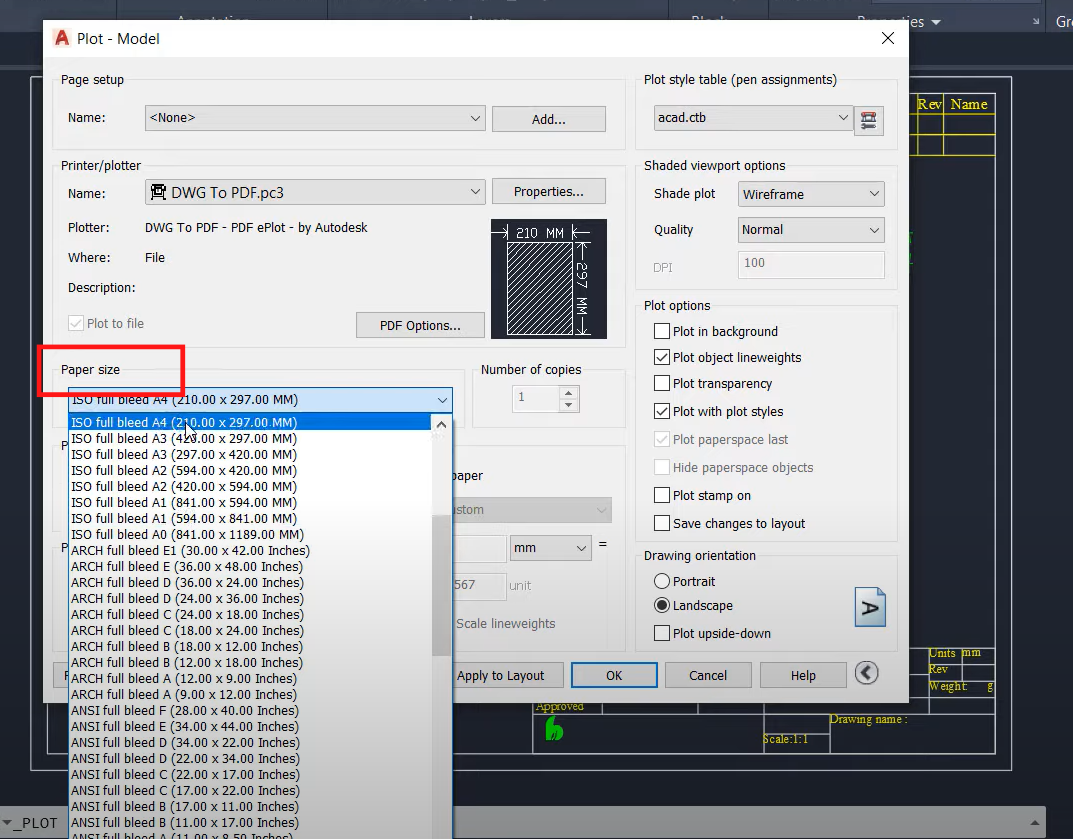Click the Cancel button
The height and width of the screenshot is (839, 1073).
click(x=708, y=675)
